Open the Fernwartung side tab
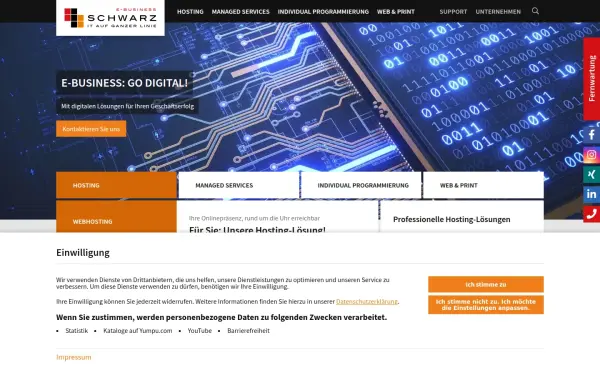This screenshot has height=375, width=600. tap(592, 79)
